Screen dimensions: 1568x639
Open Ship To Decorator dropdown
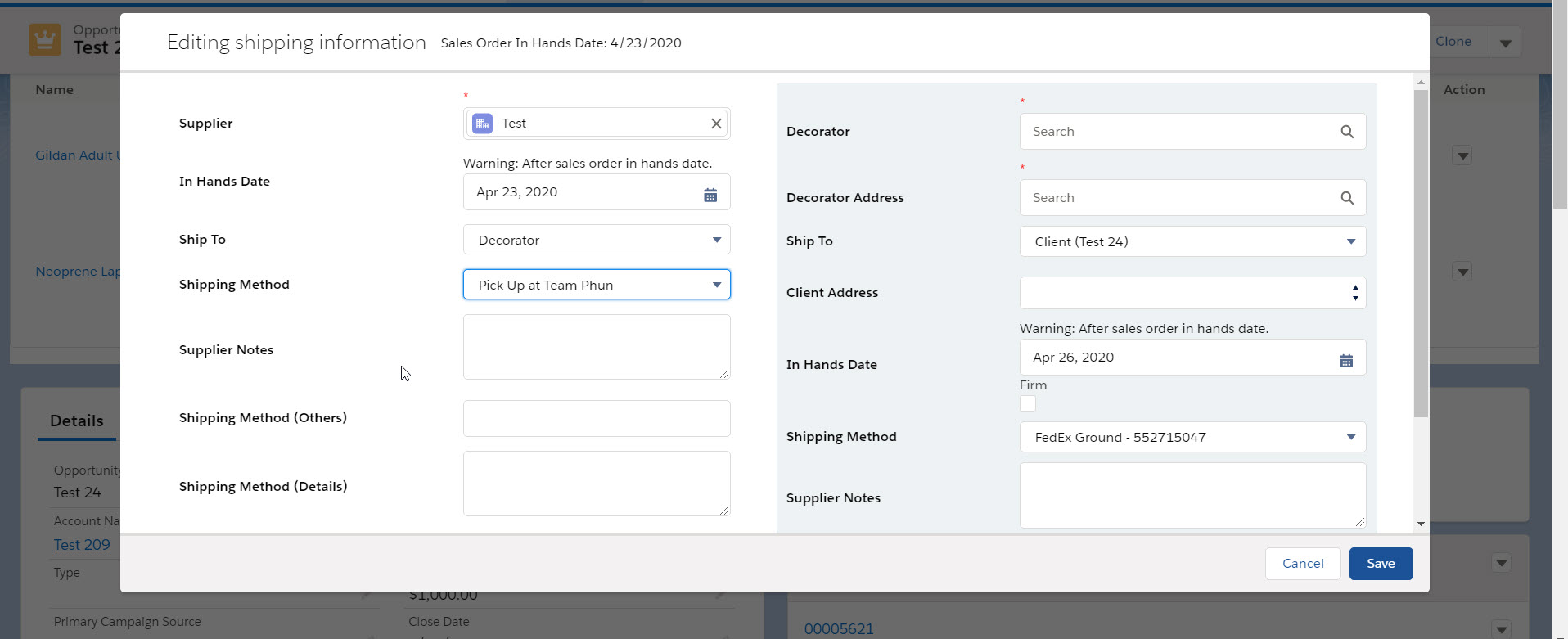(597, 240)
